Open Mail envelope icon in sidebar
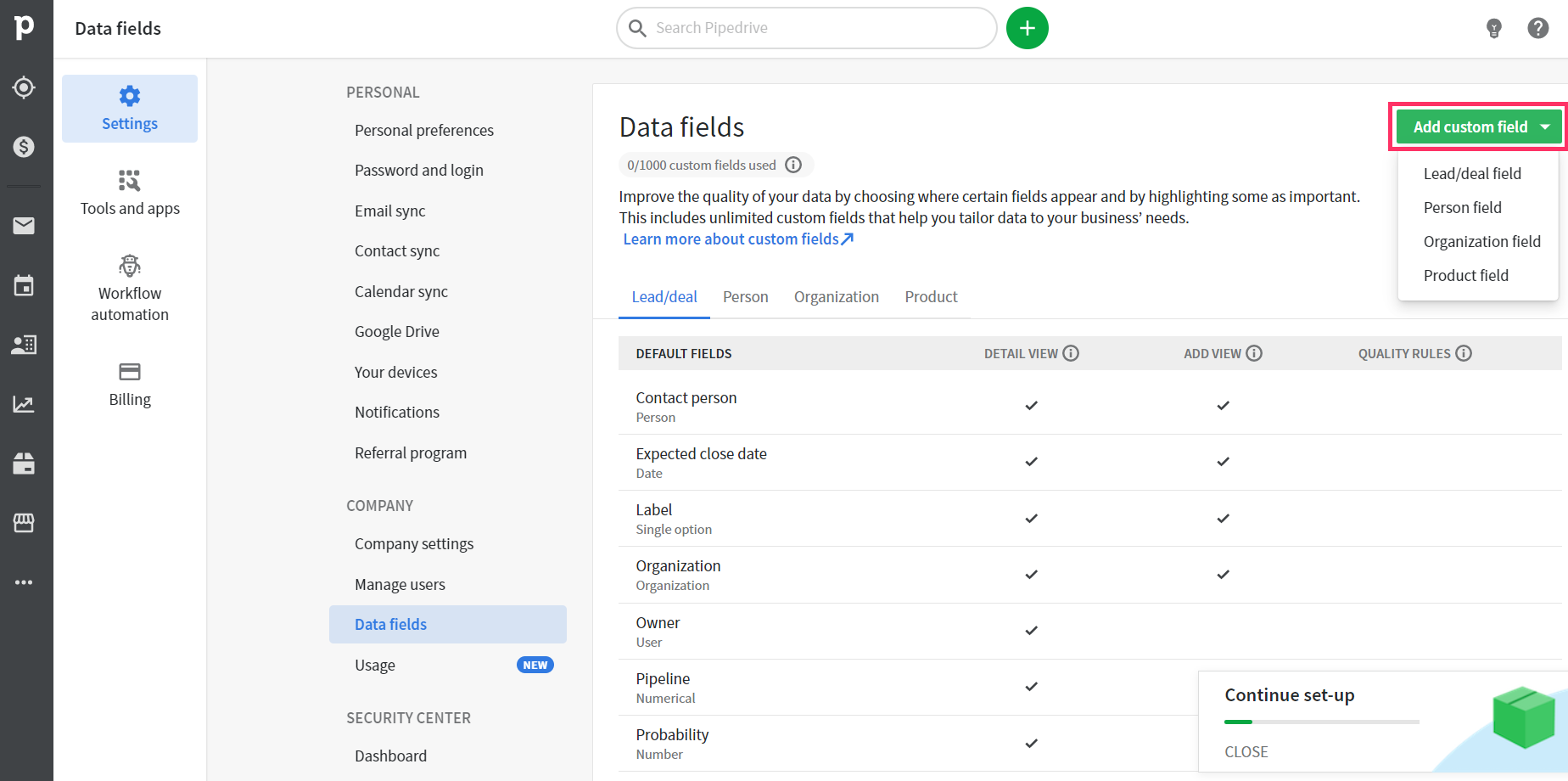 pyautogui.click(x=24, y=225)
